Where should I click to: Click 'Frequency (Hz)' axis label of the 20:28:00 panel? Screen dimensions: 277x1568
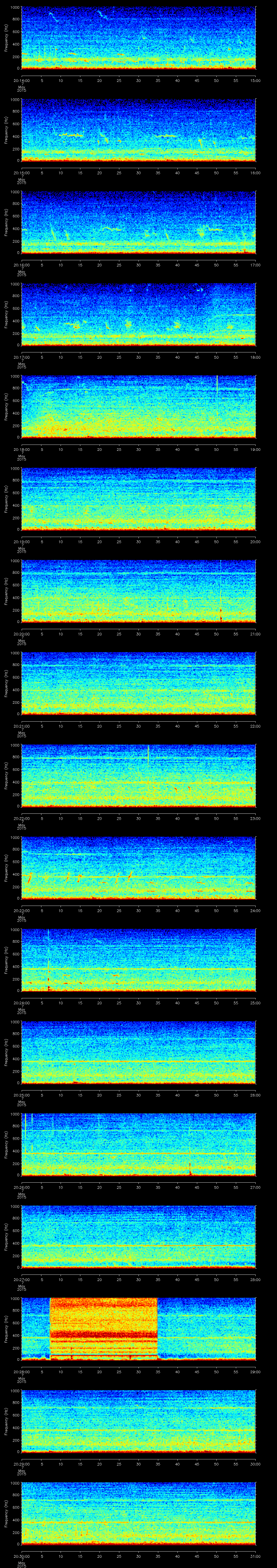click(x=6, y=1329)
